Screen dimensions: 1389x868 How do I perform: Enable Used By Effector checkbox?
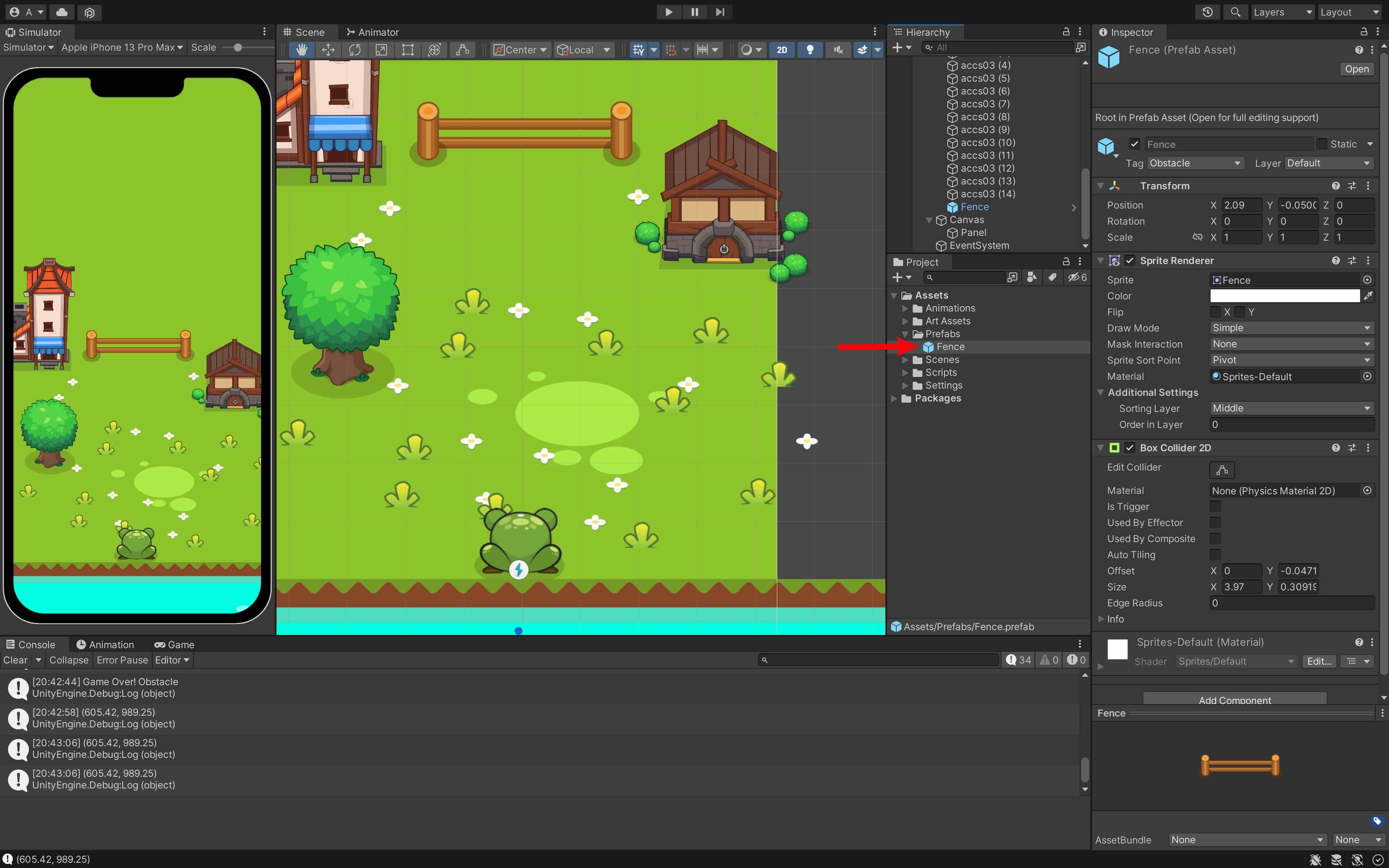pyautogui.click(x=1215, y=522)
